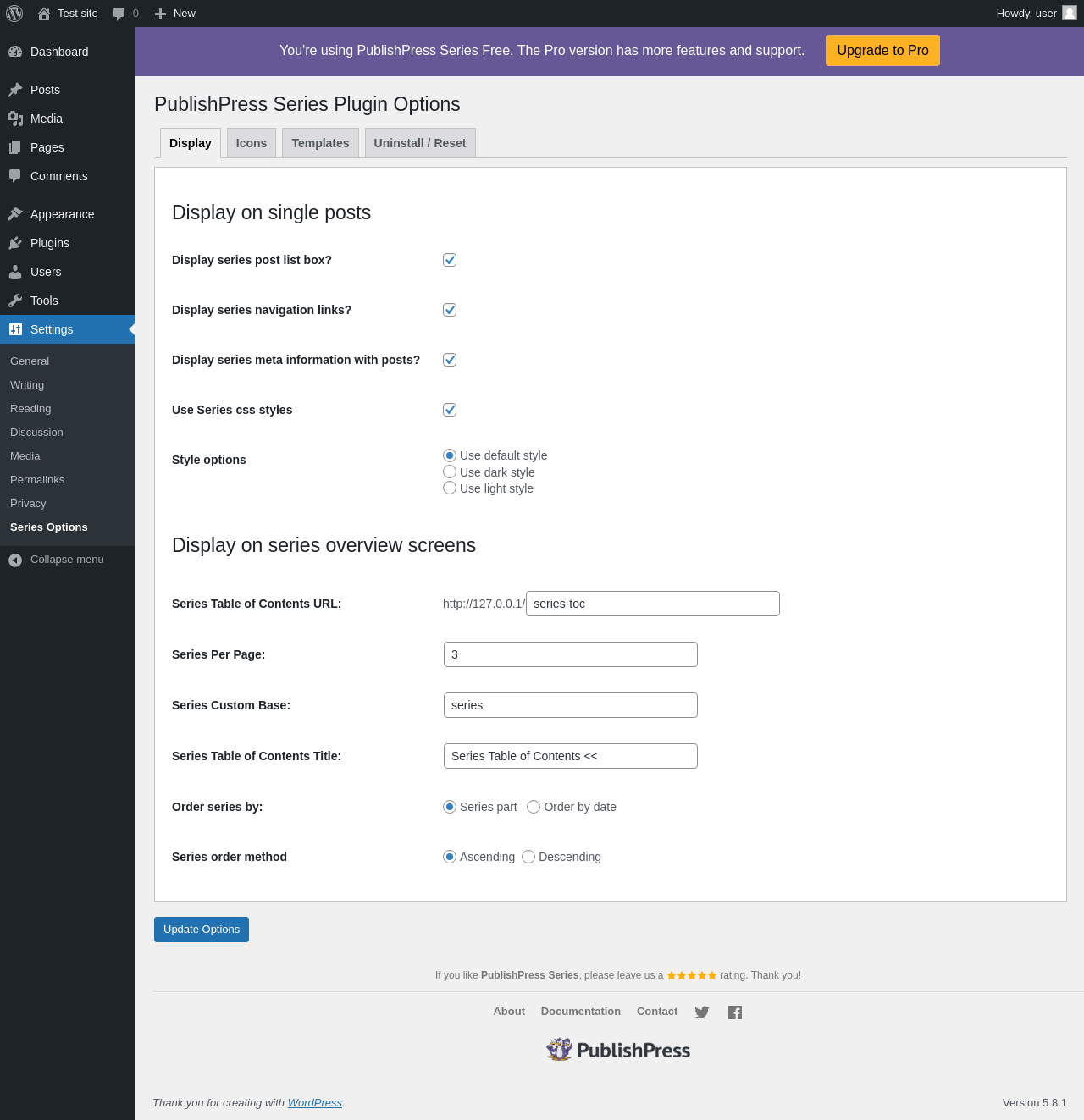Click the Plugins plug icon in sidebar
The image size is (1084, 1120).
pyautogui.click(x=15, y=243)
